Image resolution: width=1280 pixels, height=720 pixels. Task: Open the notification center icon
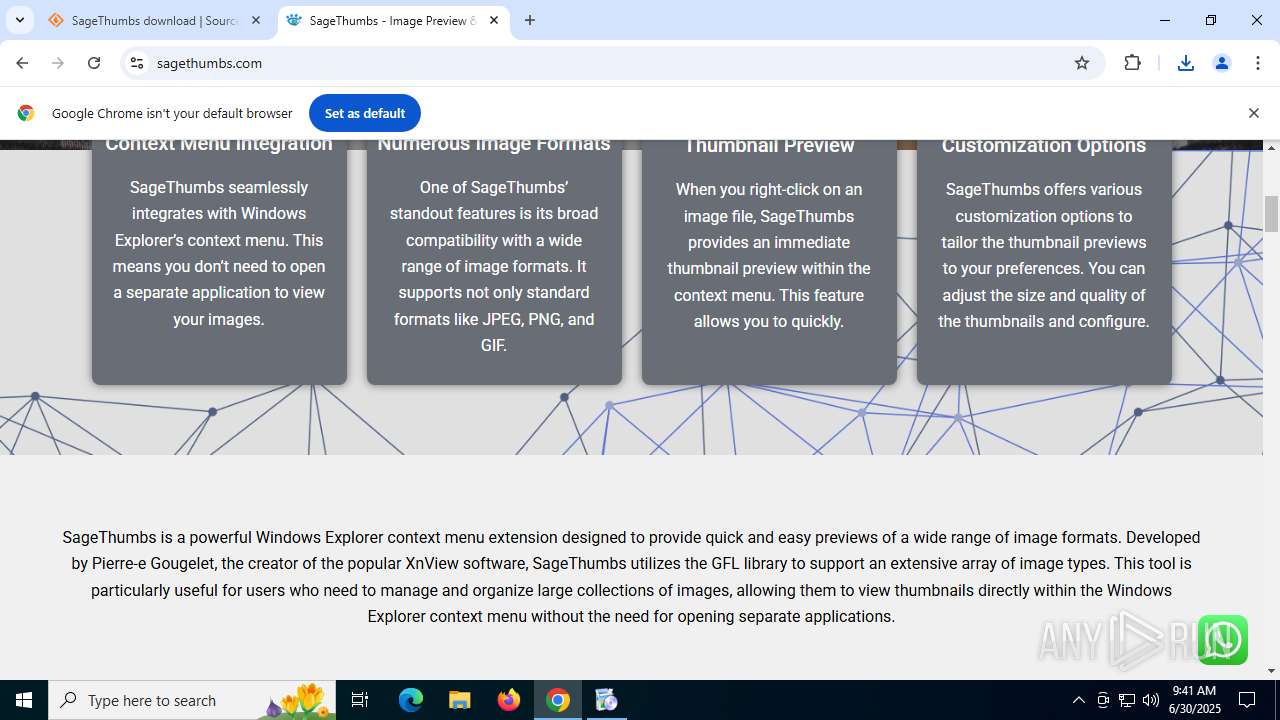(1248, 700)
